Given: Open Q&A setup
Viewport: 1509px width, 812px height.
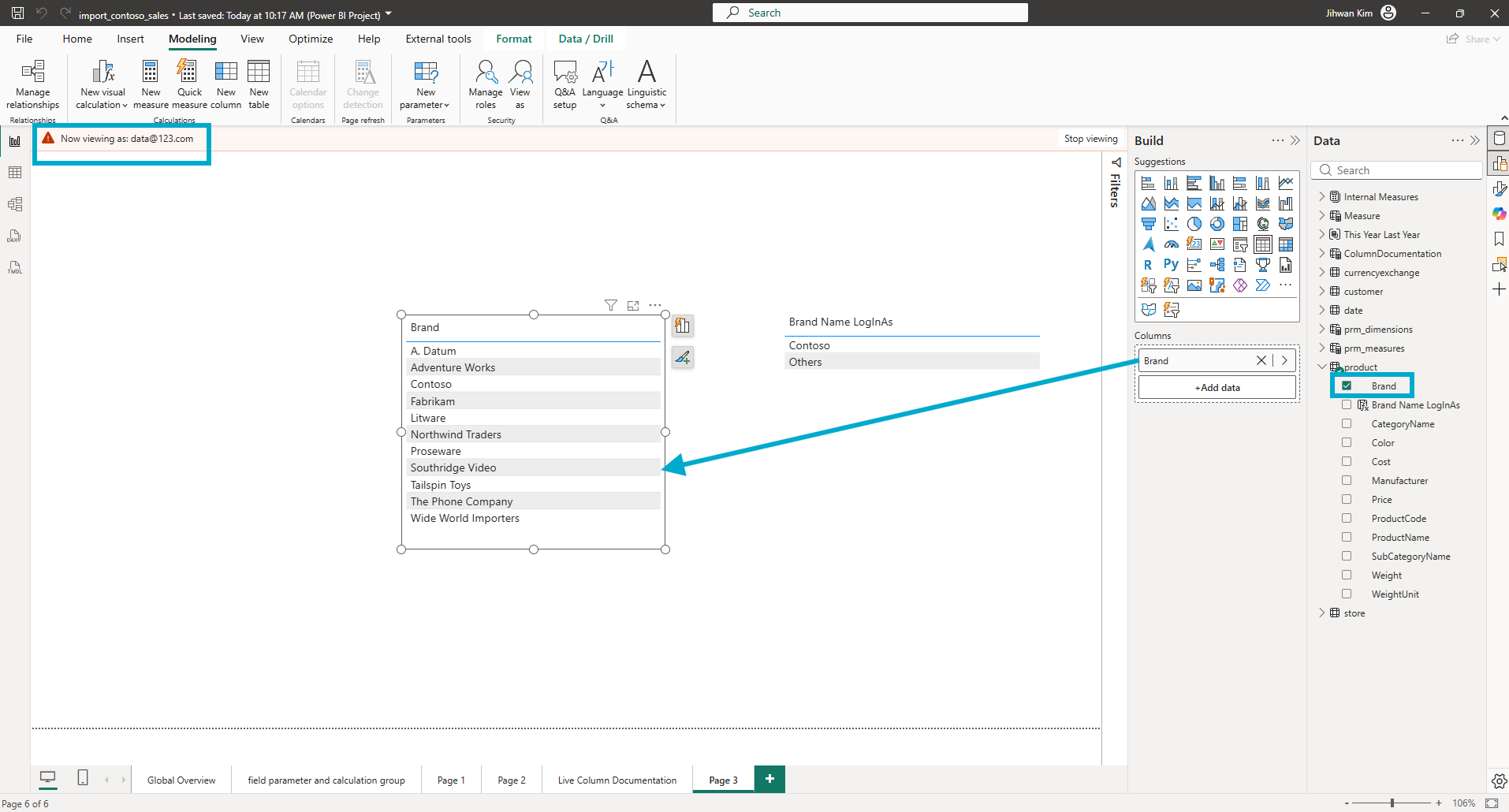Looking at the screenshot, I should pos(565,85).
